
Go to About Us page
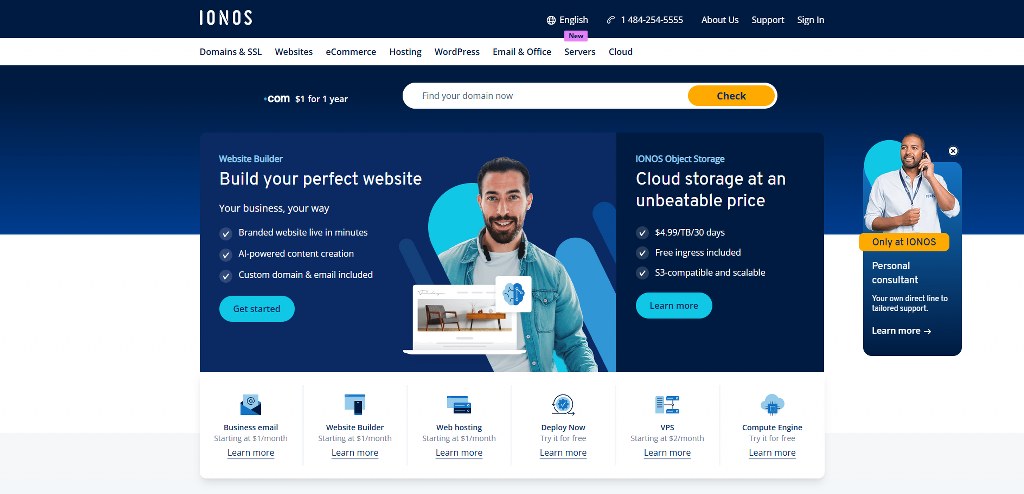point(720,20)
